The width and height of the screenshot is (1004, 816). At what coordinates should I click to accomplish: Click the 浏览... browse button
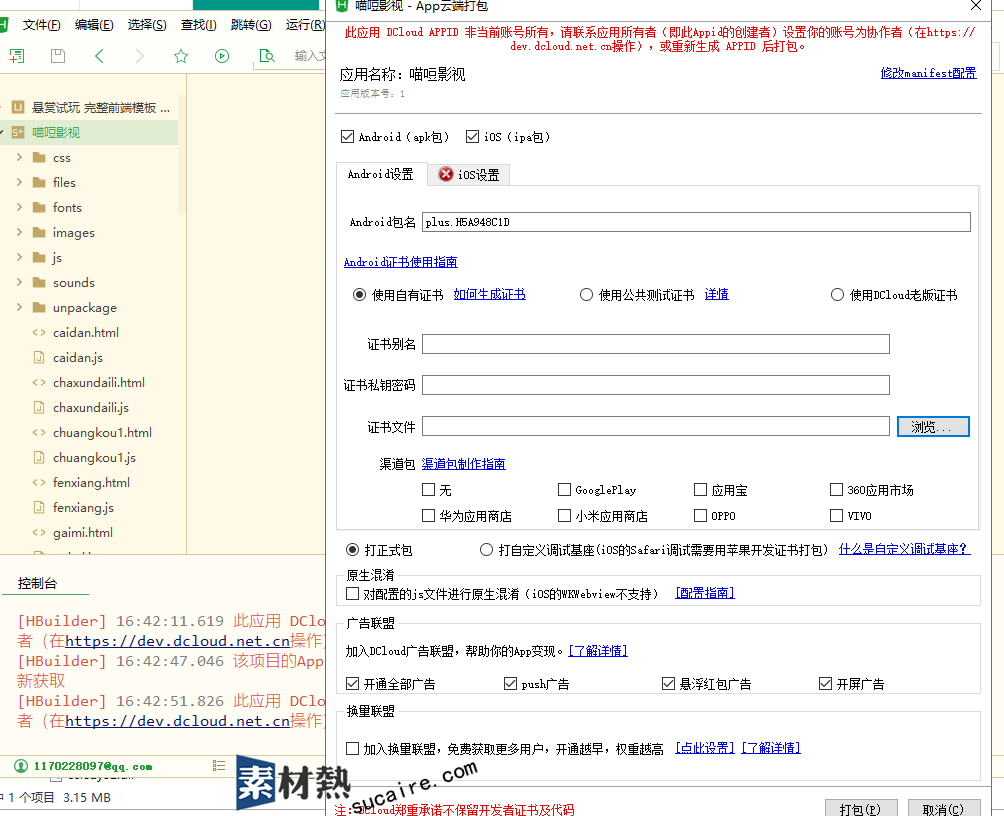[933, 427]
